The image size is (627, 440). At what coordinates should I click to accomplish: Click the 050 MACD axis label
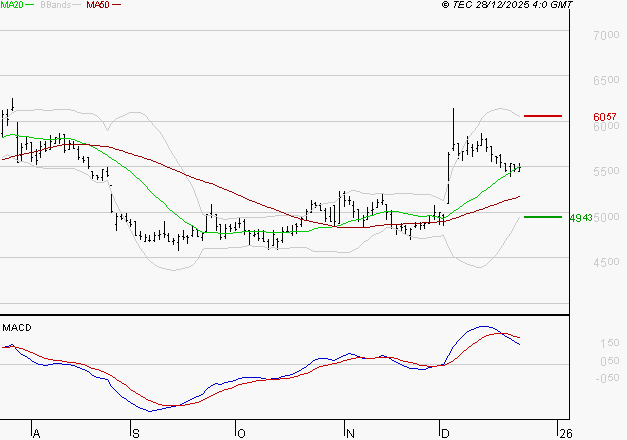pos(610,361)
